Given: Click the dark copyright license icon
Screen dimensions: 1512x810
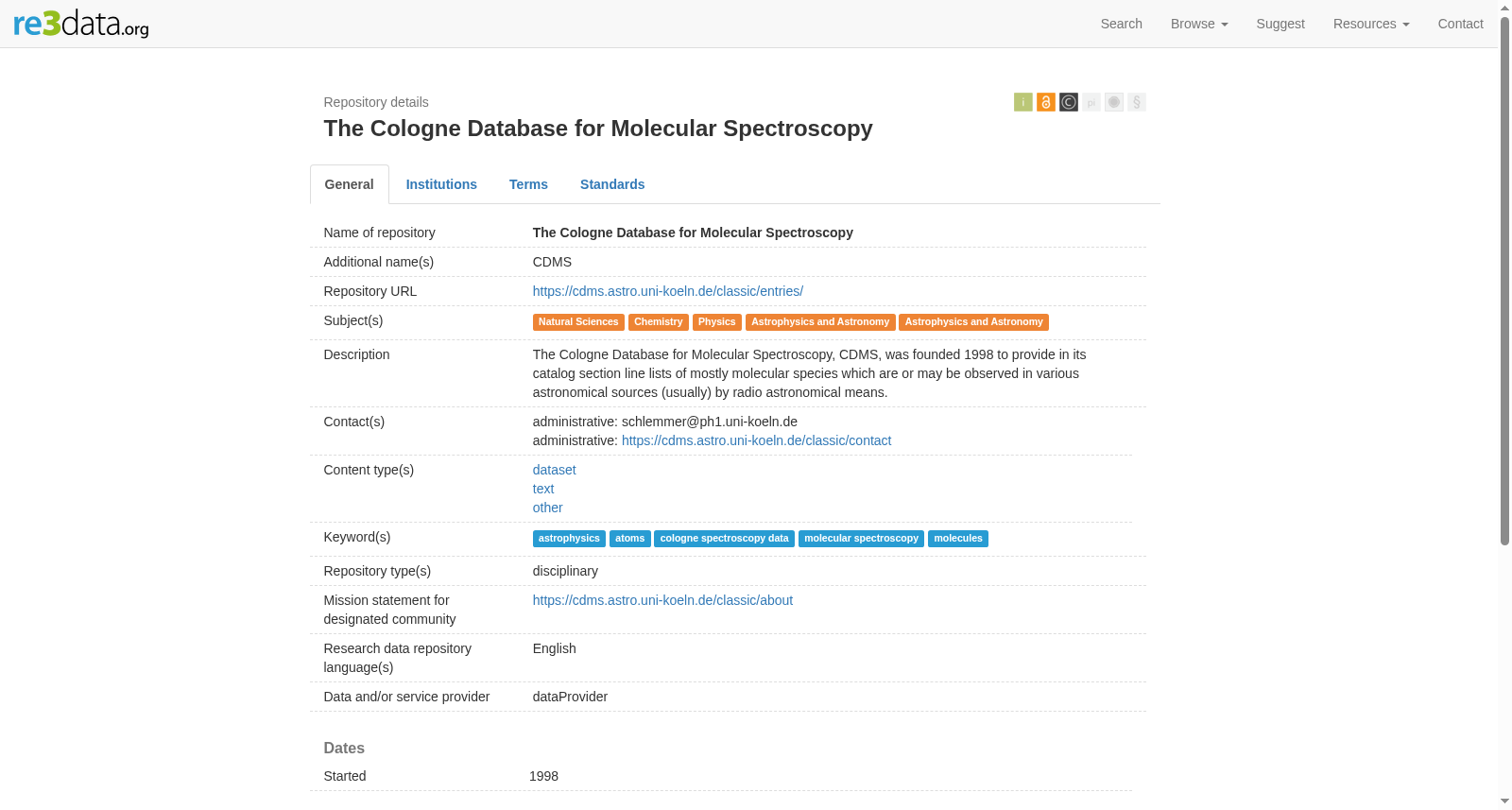Looking at the screenshot, I should pyautogui.click(x=1068, y=102).
